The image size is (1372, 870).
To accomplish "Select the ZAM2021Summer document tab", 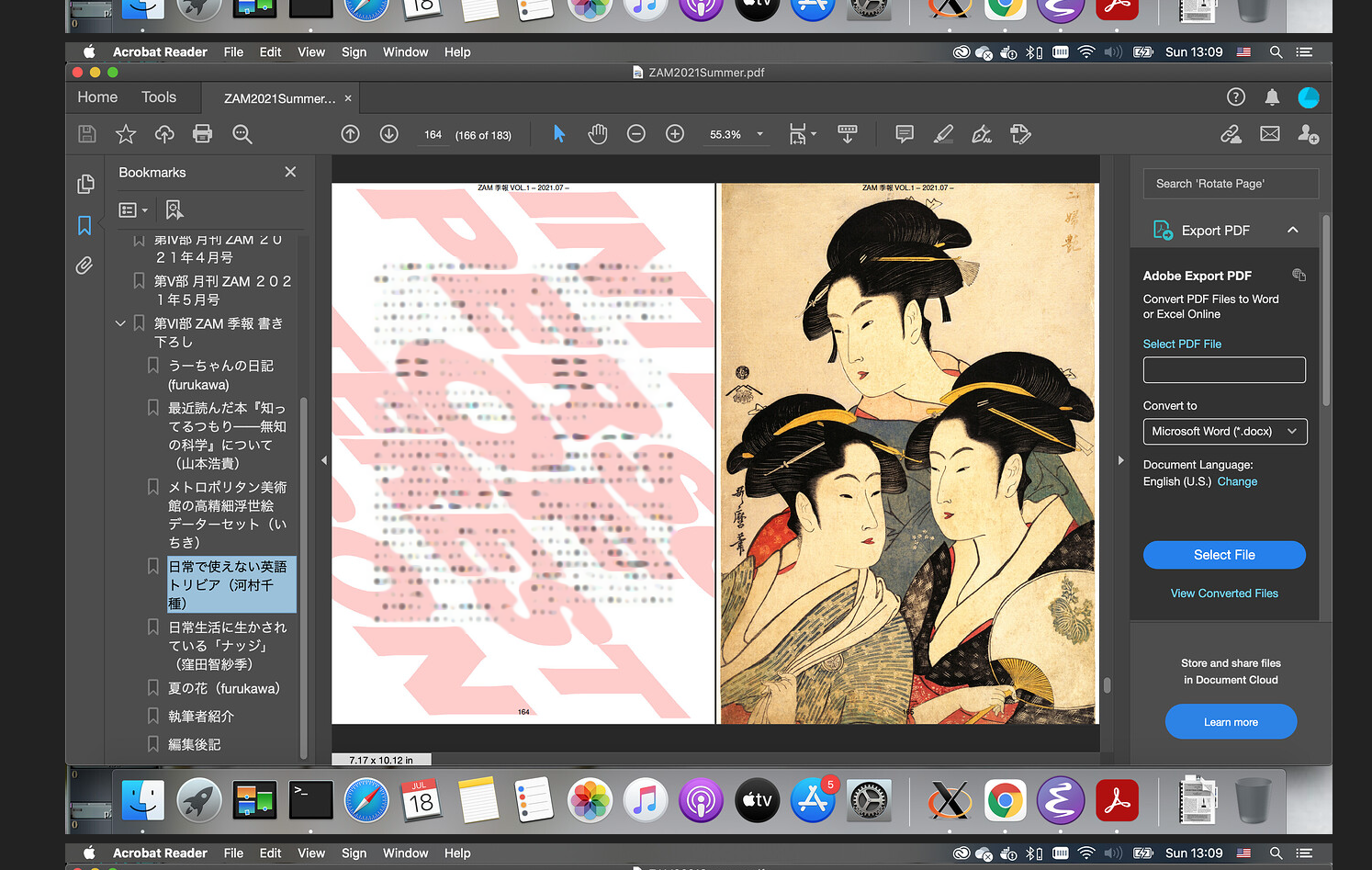I will pyautogui.click(x=279, y=98).
